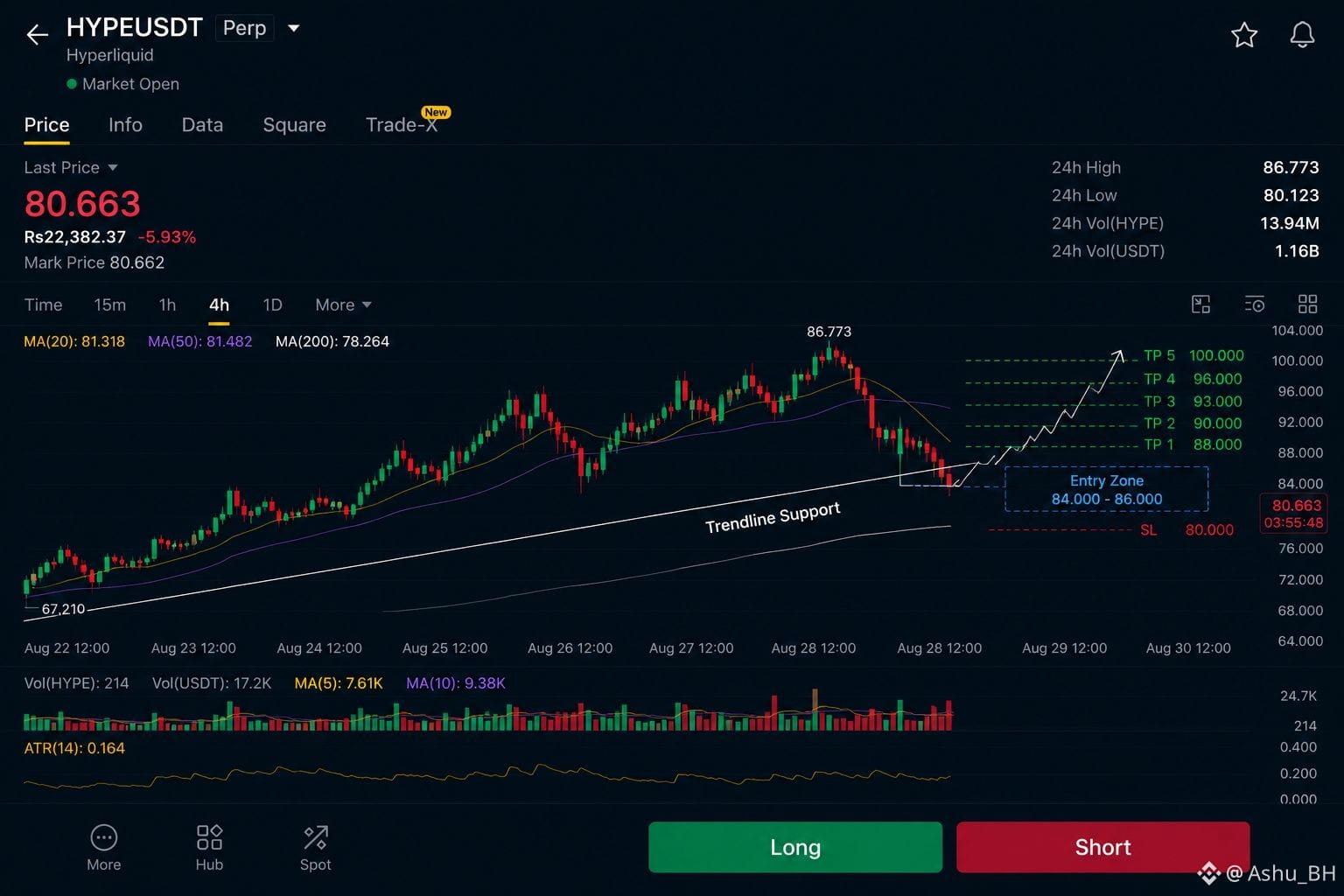
Task: Click the Mark Price 80.662 text
Action: 94,262
